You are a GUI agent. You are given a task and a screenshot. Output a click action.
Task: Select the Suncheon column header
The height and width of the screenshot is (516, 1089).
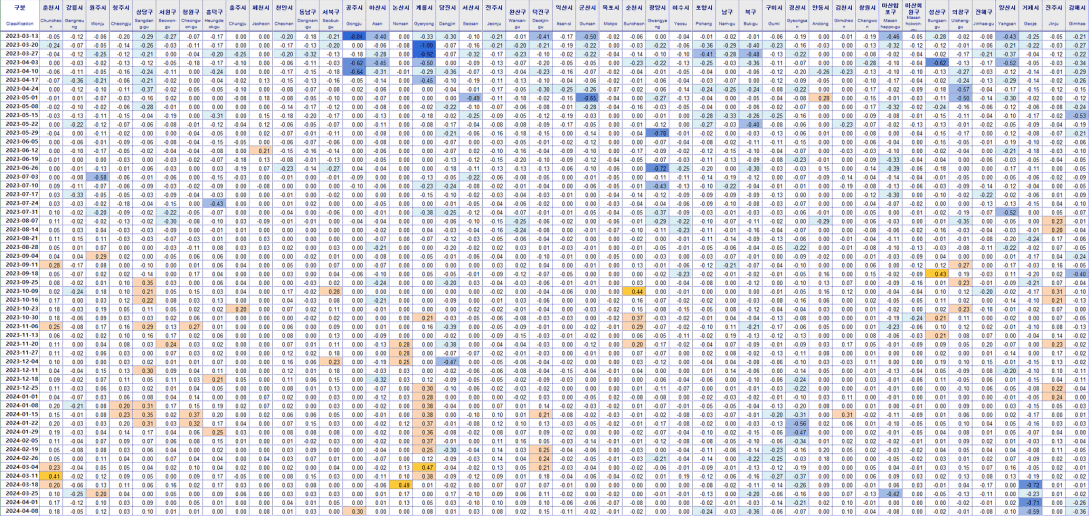click(x=633, y=16)
